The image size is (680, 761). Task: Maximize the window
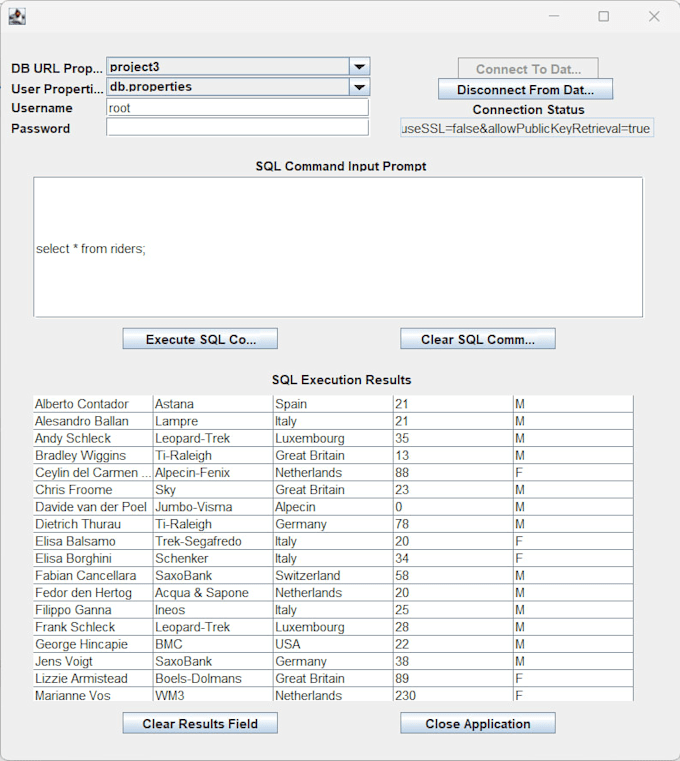603,17
